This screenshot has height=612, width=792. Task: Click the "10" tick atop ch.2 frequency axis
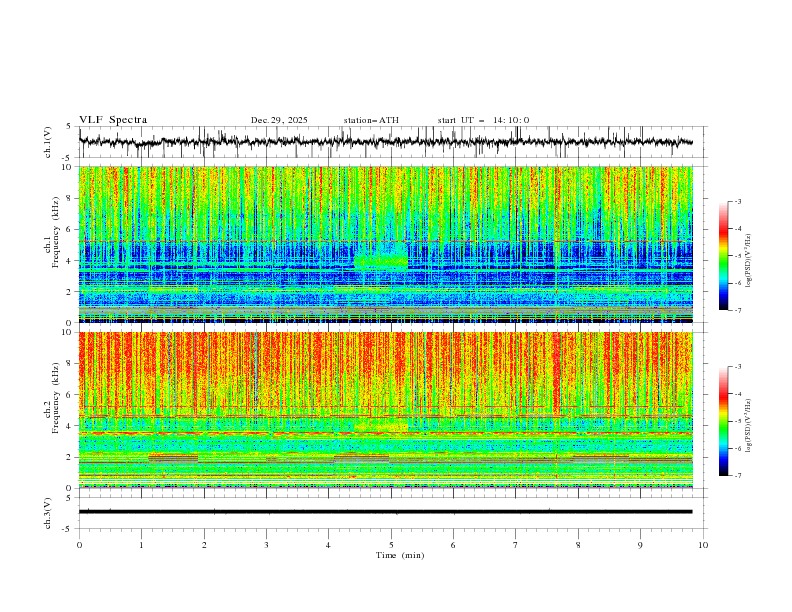[69, 332]
